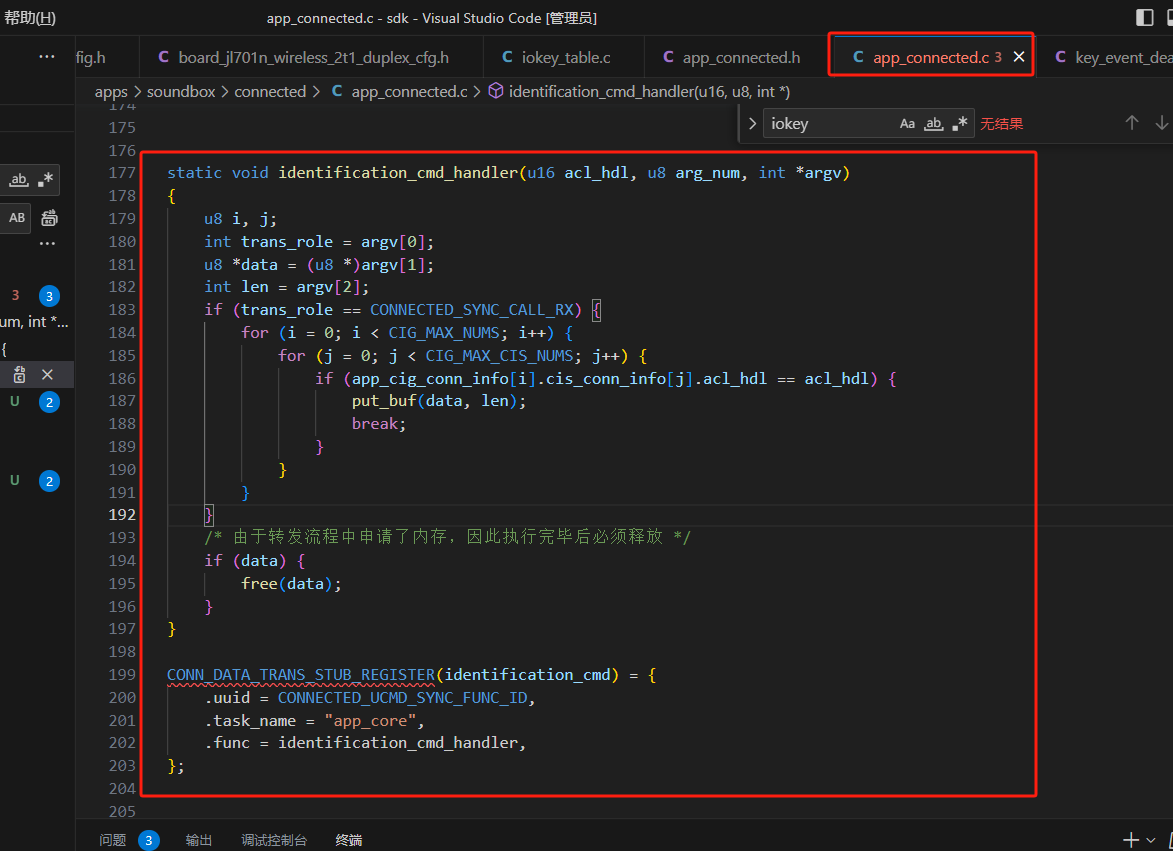Expand the replace toggle chevron in find widget
The height and width of the screenshot is (851, 1173).
tap(752, 123)
